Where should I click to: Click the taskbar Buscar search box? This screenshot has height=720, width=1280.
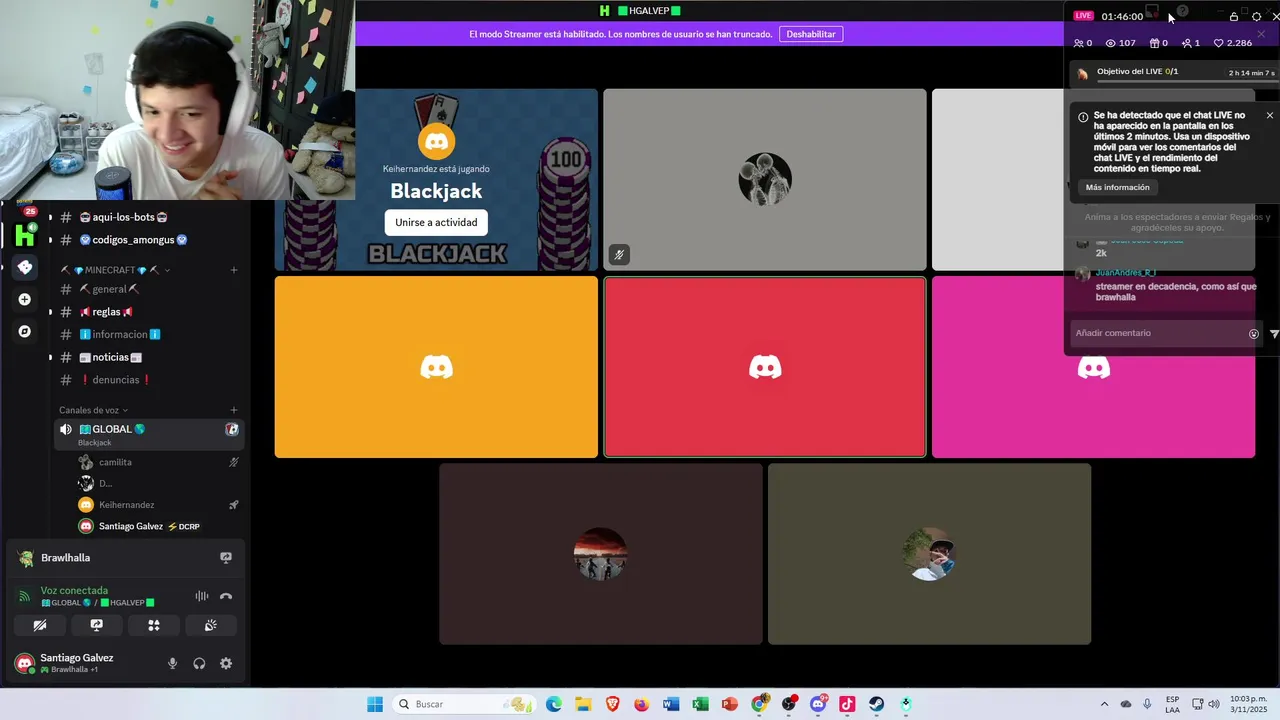(x=464, y=704)
